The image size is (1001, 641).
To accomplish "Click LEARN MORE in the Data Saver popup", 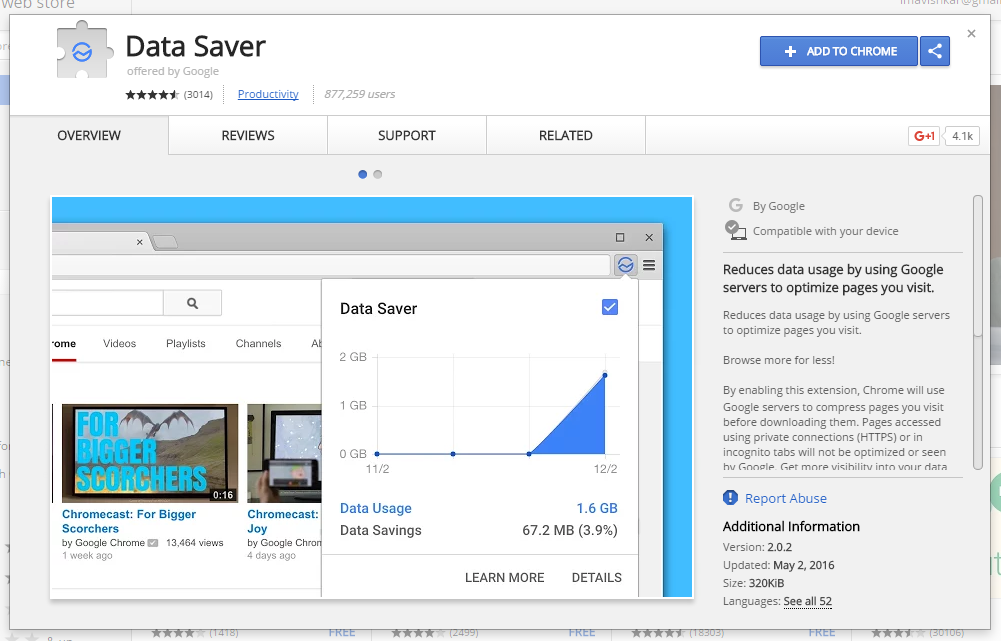I will (x=504, y=578).
